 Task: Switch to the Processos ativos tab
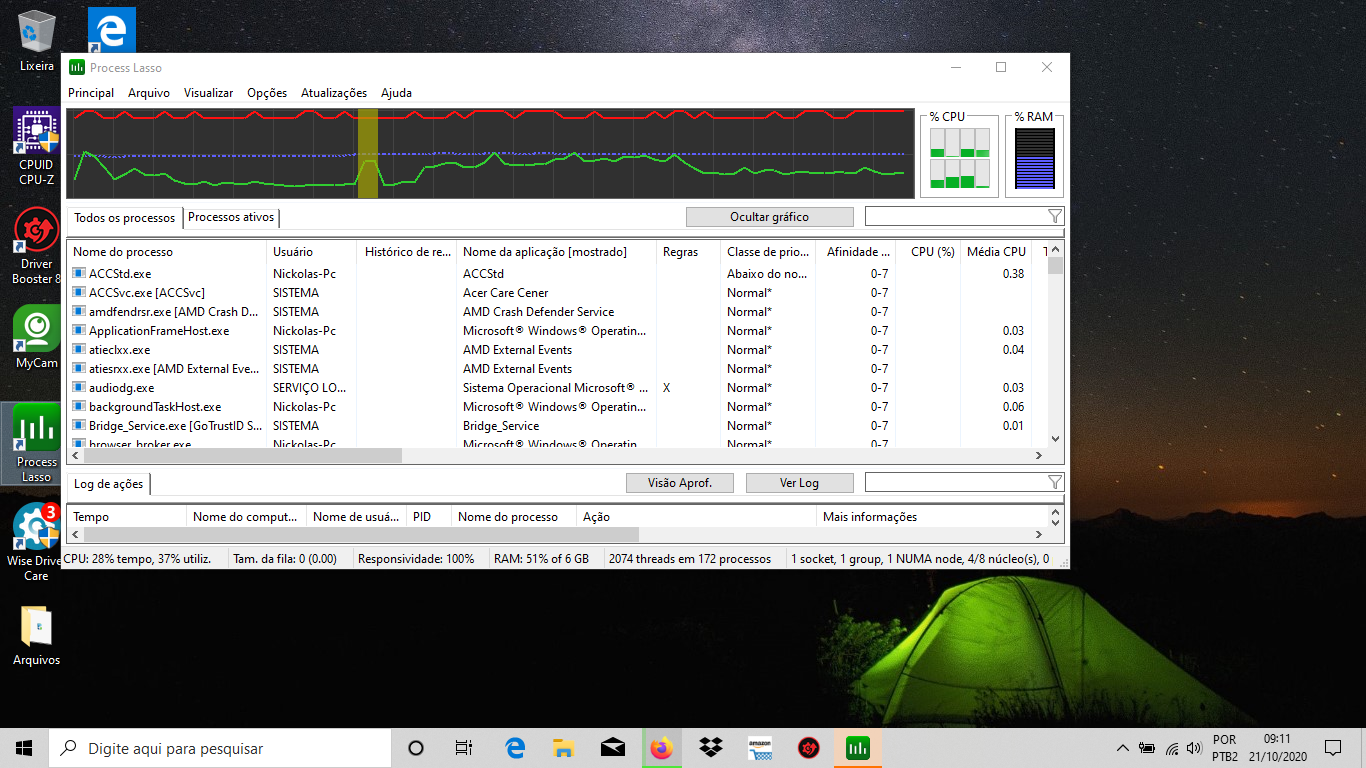click(231, 217)
